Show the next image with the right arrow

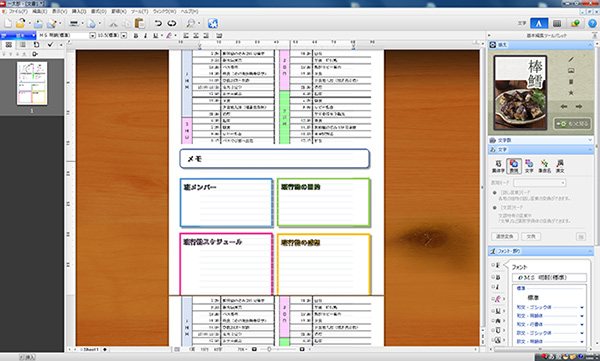579,106
